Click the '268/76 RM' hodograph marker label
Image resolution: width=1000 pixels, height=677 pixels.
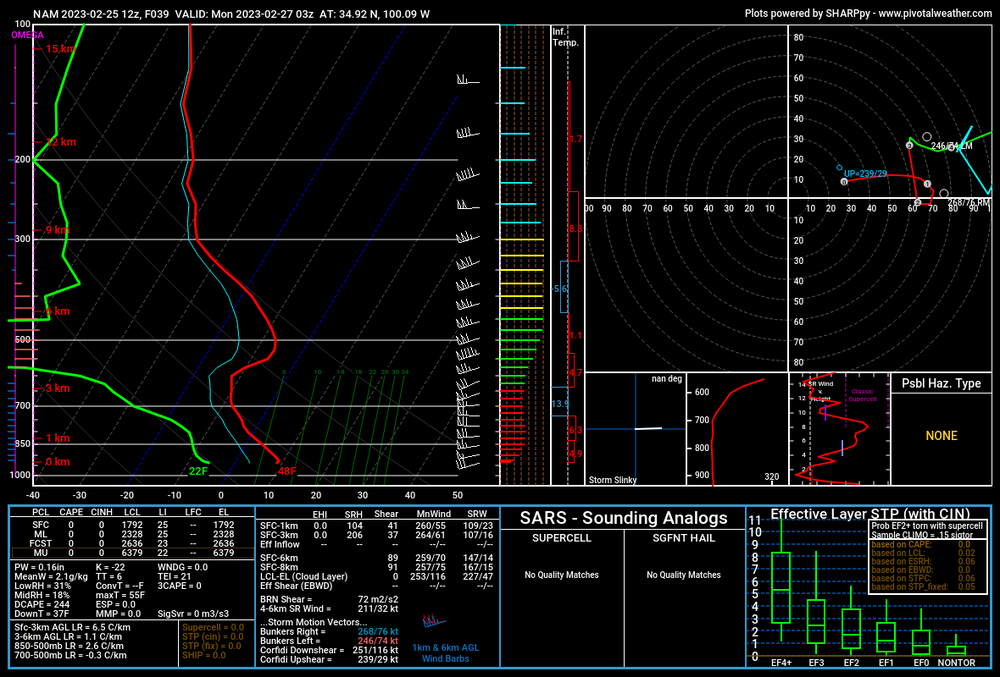(x=969, y=203)
